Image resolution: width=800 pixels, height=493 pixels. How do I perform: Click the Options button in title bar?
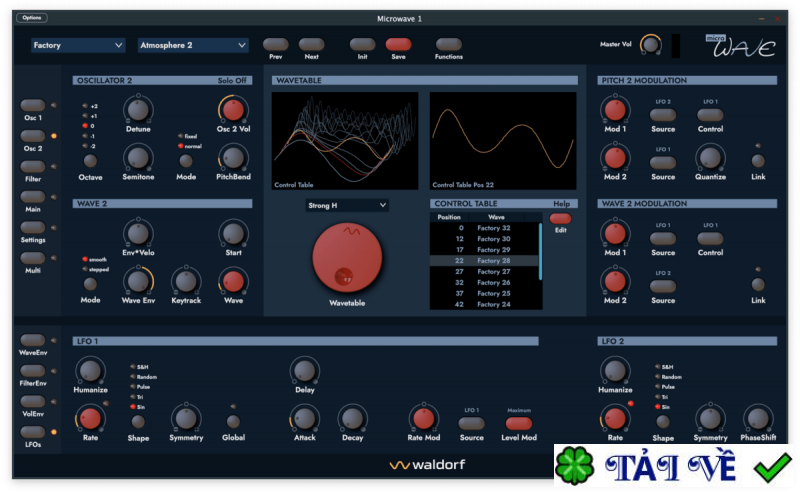click(x=32, y=18)
